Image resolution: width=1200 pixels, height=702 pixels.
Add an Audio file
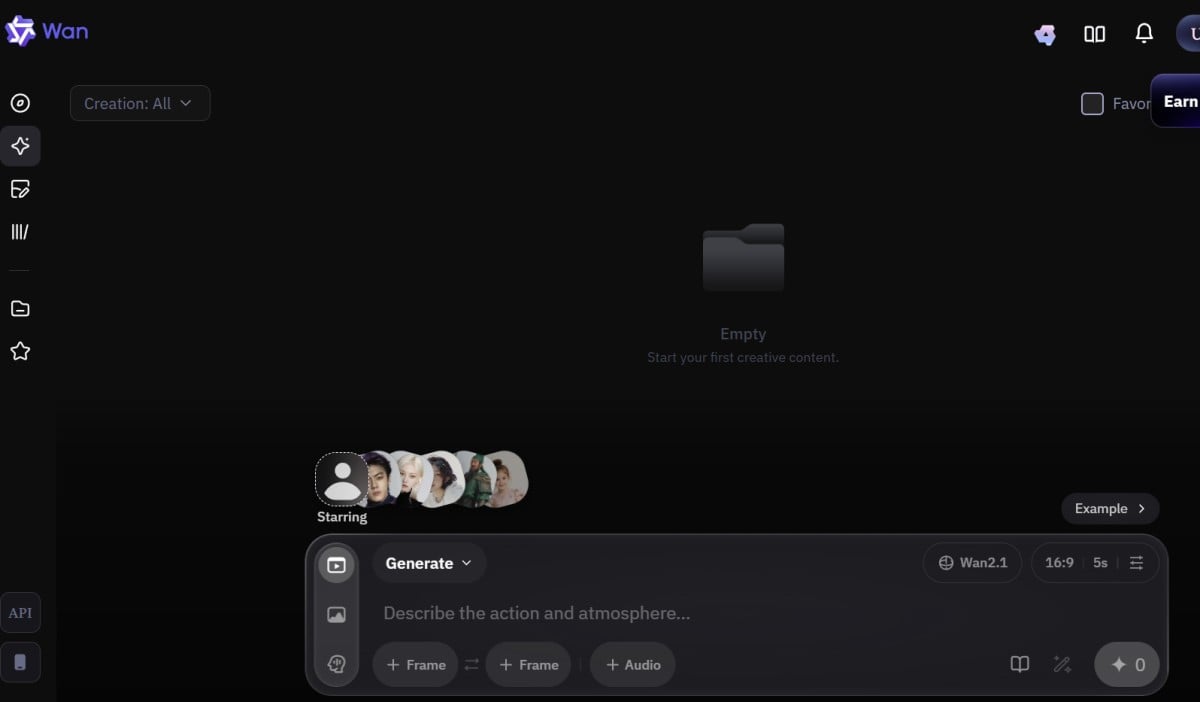tap(632, 665)
